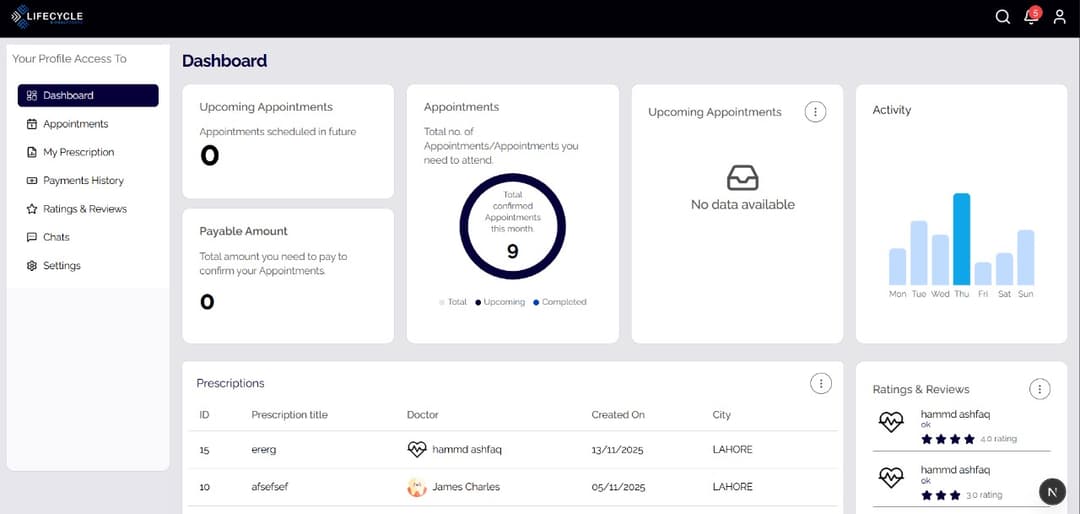Click the Dashboard grid icon in sidebar

click(x=31, y=96)
